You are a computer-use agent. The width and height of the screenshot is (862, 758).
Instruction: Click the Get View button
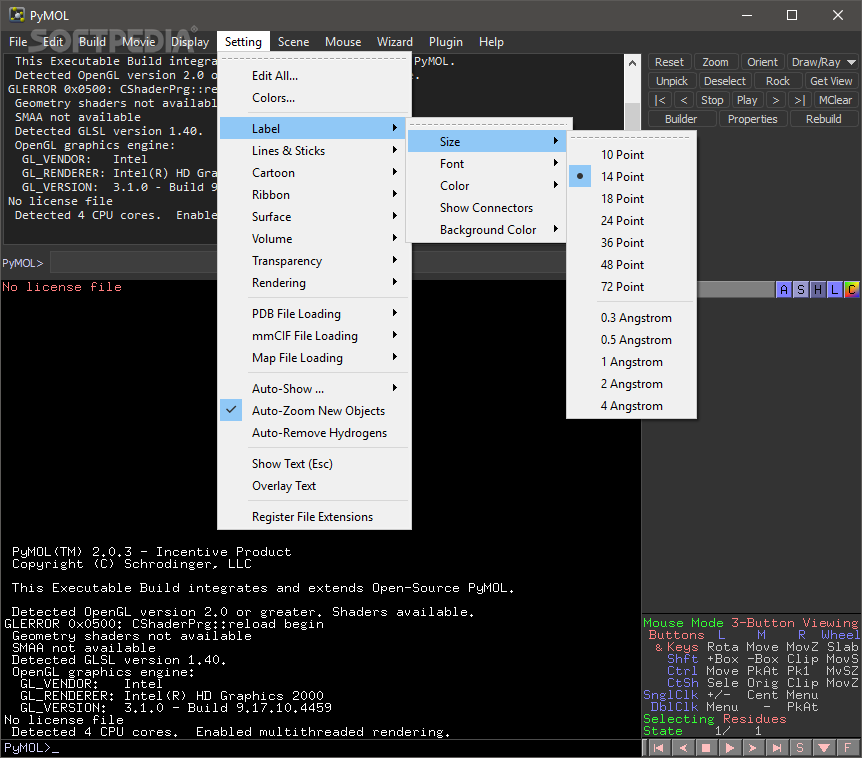[831, 81]
